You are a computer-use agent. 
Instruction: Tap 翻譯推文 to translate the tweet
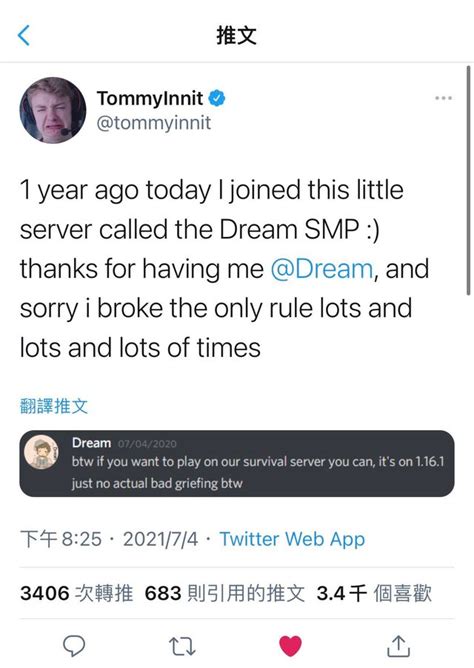pos(54,406)
